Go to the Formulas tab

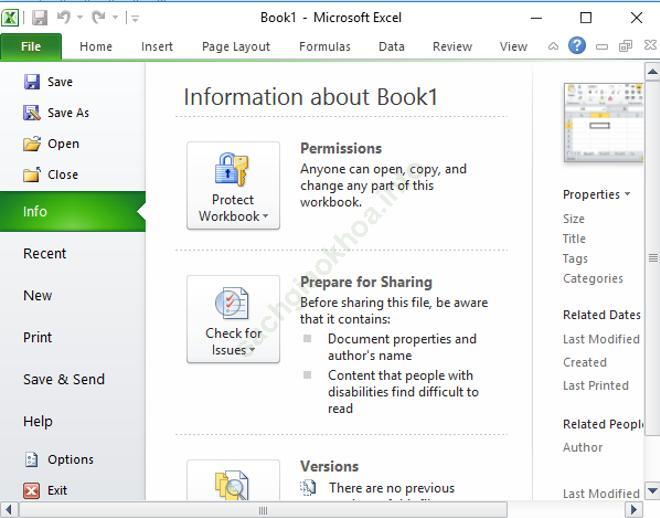click(x=325, y=47)
